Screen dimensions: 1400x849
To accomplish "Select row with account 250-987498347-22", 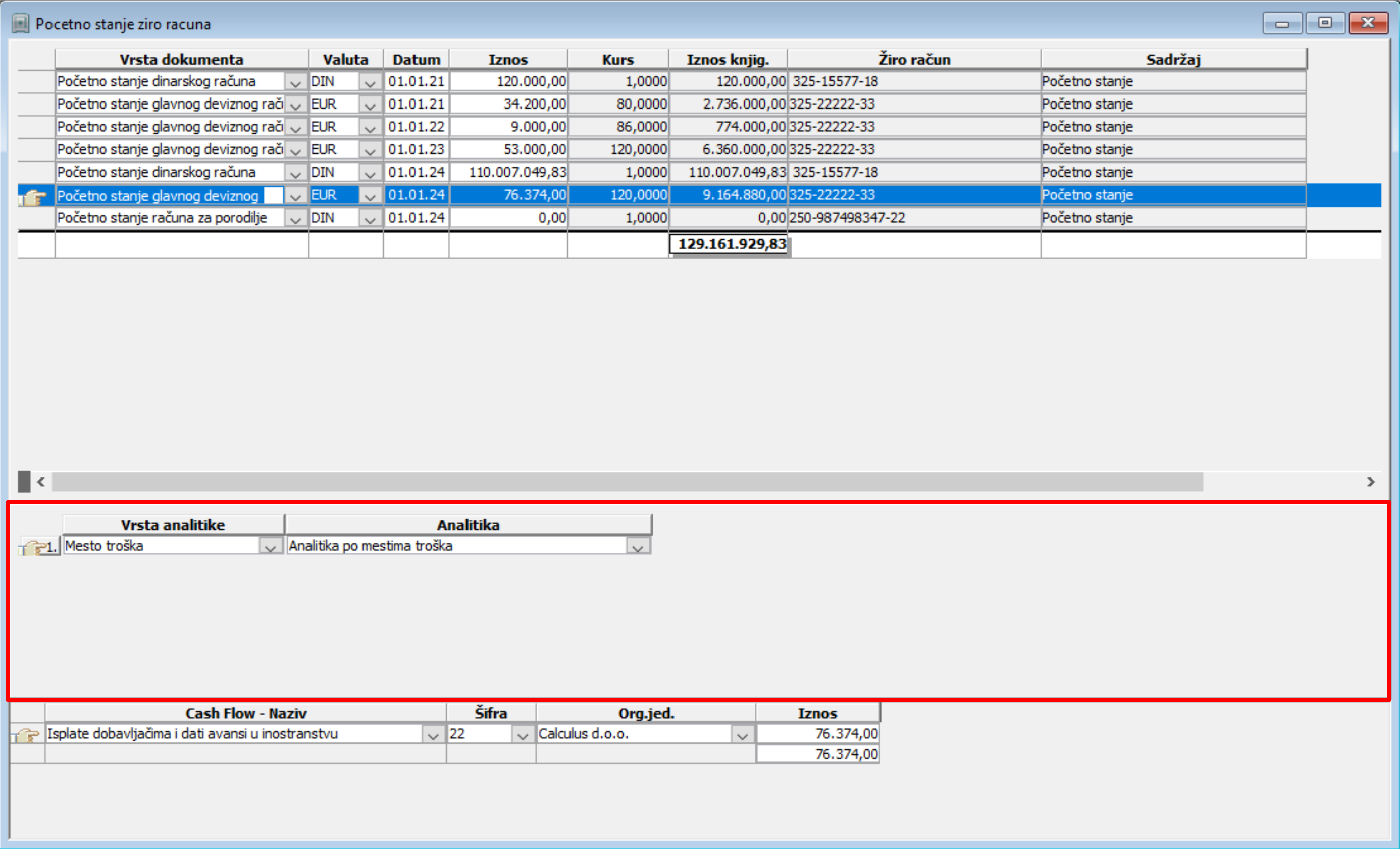I will tap(847, 218).
